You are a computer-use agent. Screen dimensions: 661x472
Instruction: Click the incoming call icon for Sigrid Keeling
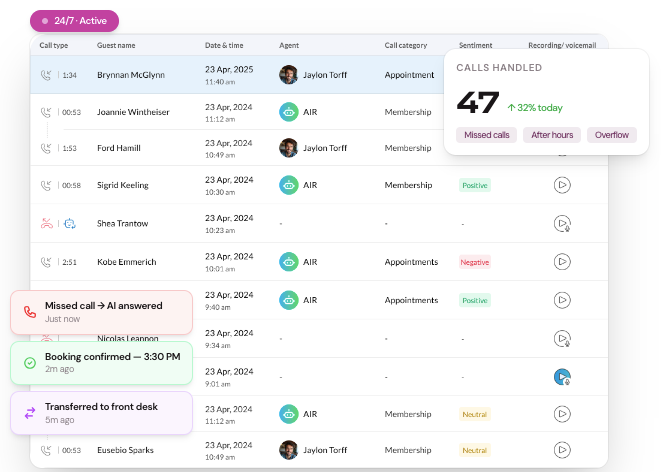[46, 185]
